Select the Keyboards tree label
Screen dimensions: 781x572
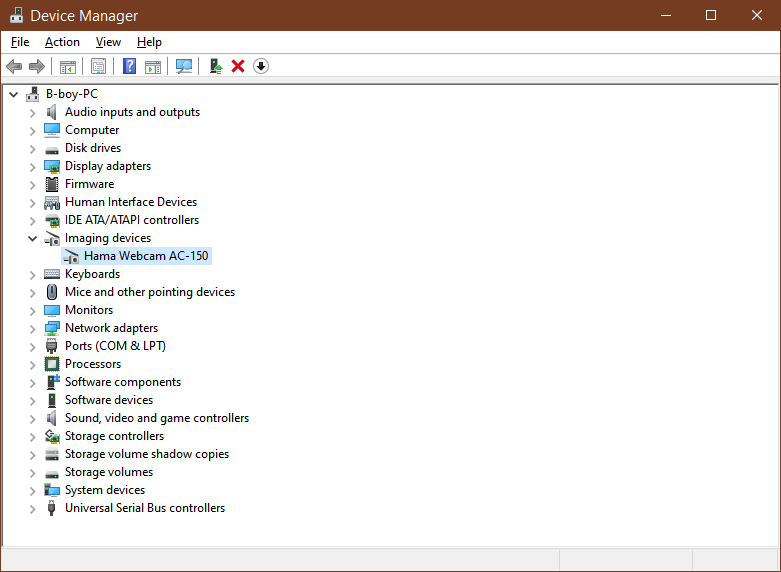93,274
